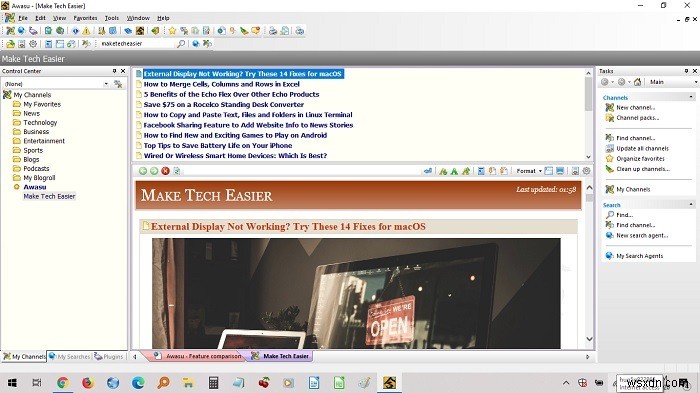Select 'How to Merge Cells, Columns and Rows in Excel'
700x393 pixels.
(x=221, y=84)
